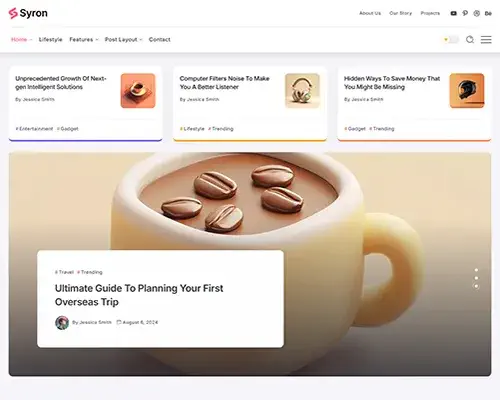
Task: Click the Syron logo
Action: (28, 13)
